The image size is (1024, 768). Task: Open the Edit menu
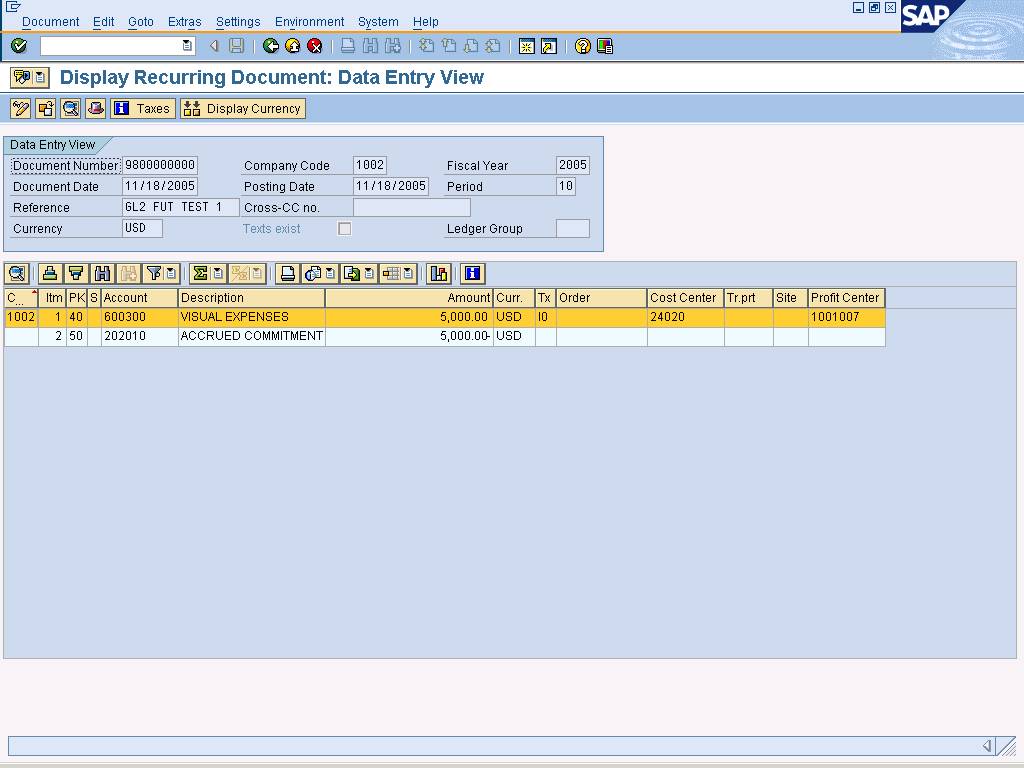(x=103, y=22)
